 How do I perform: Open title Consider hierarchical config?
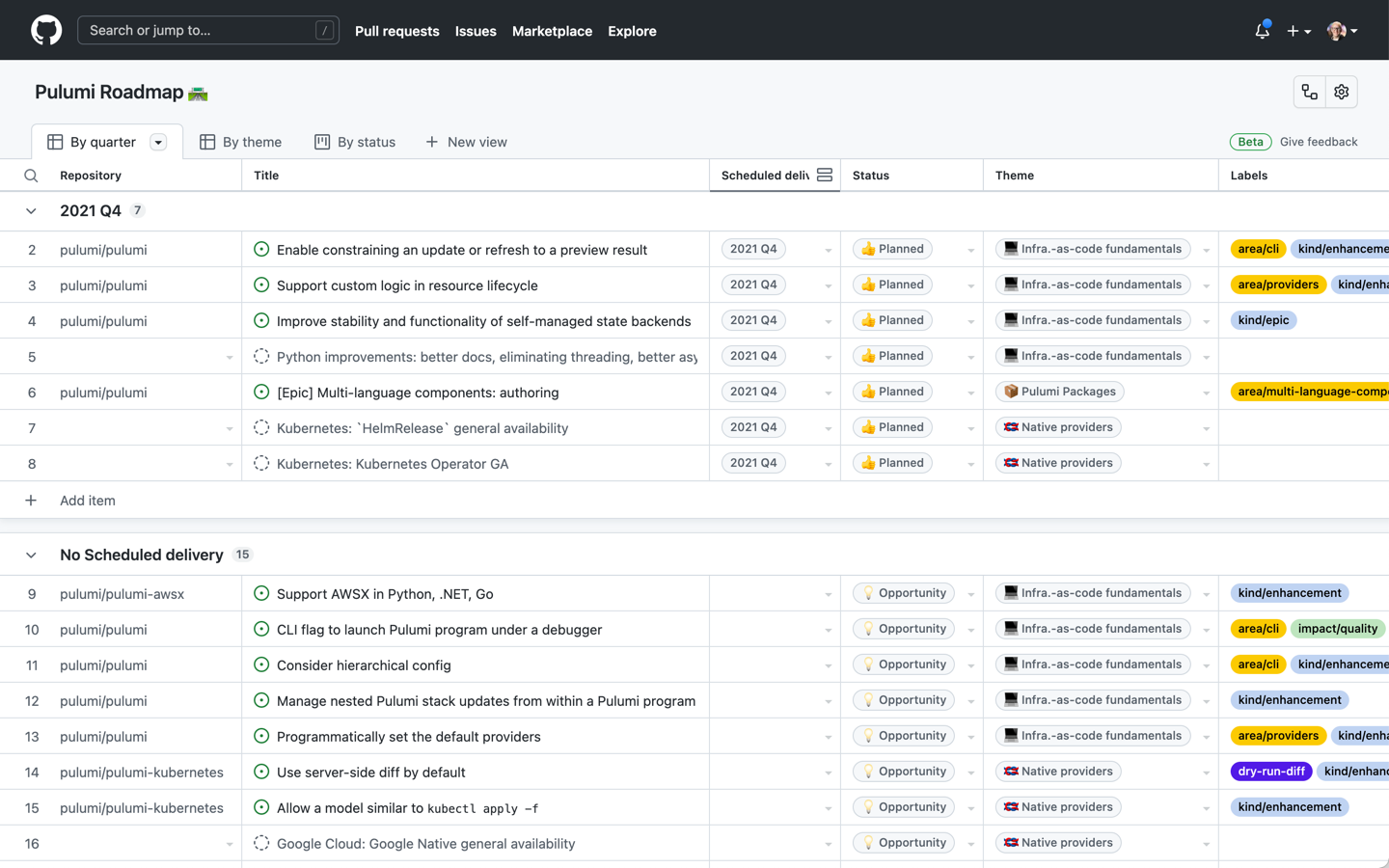(x=364, y=665)
